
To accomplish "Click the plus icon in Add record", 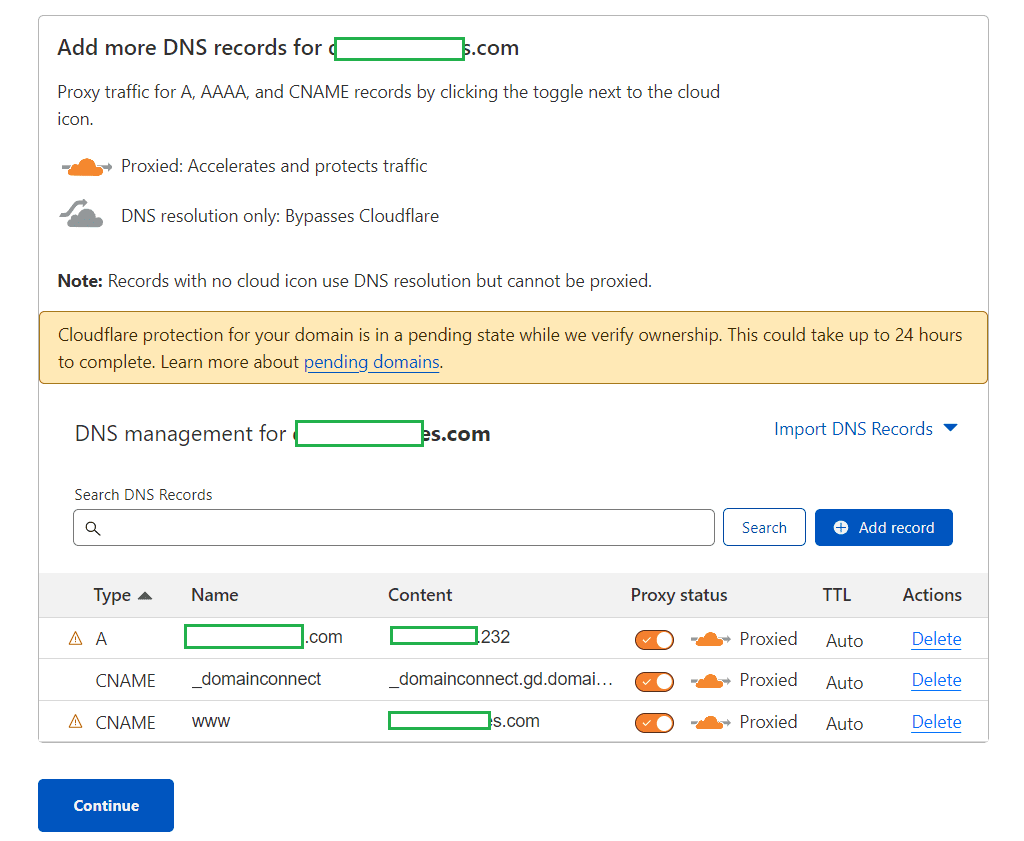I will 841,528.
